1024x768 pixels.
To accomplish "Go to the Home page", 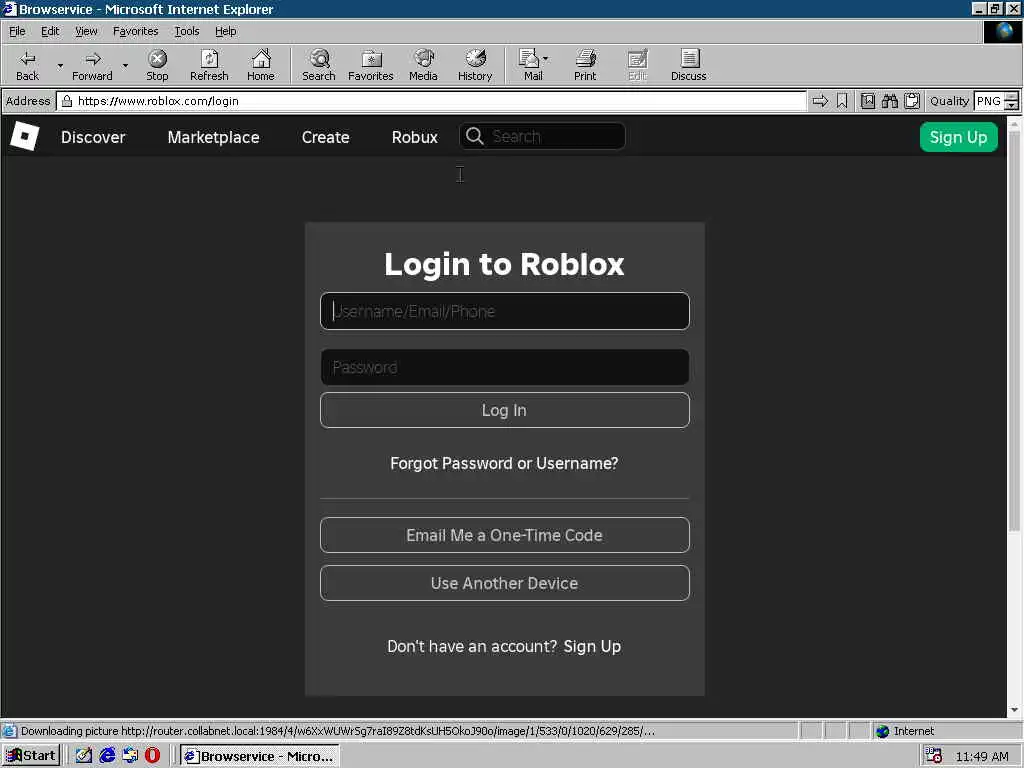I will 261,65.
